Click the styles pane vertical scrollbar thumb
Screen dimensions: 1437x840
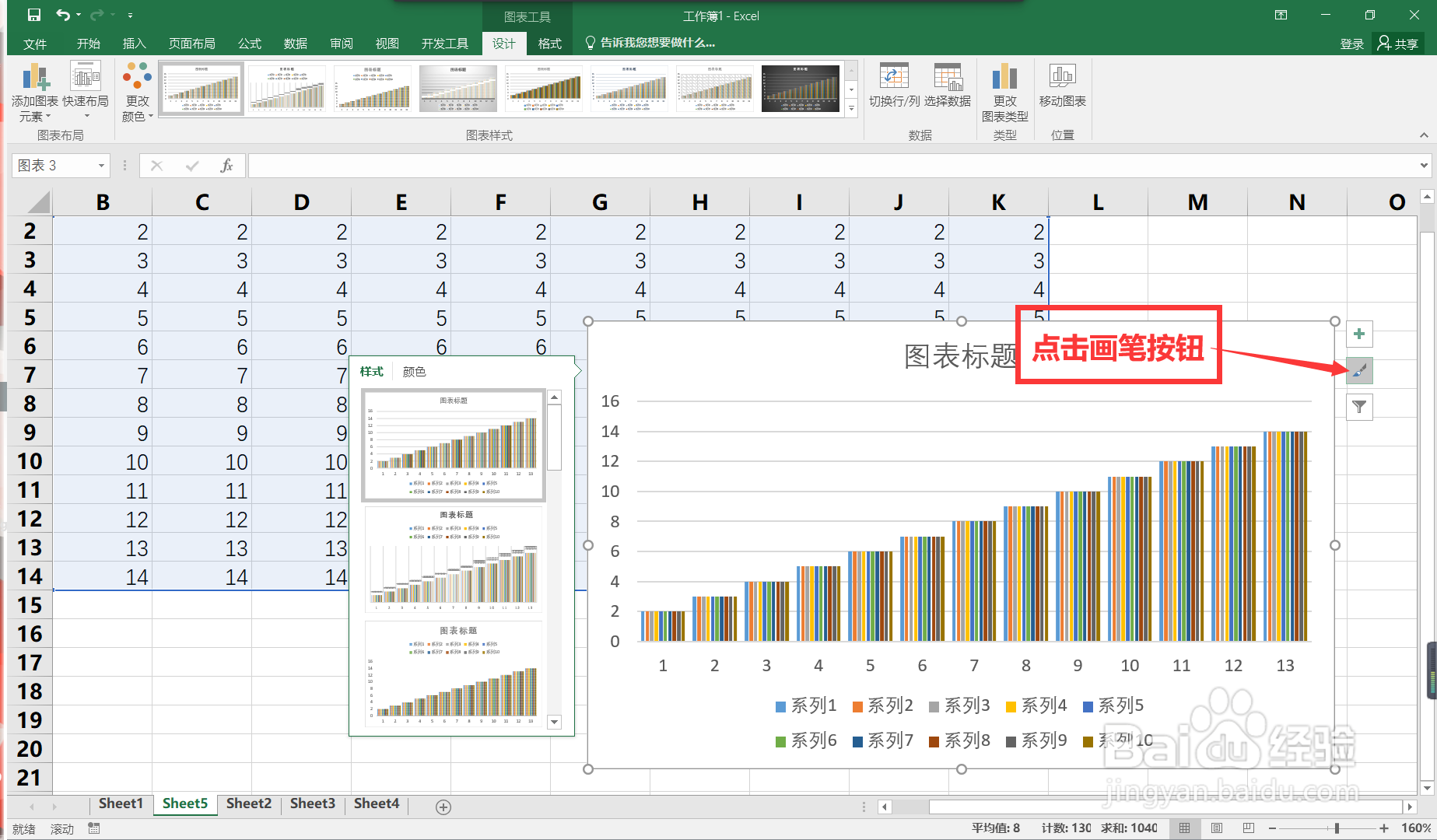click(x=555, y=436)
